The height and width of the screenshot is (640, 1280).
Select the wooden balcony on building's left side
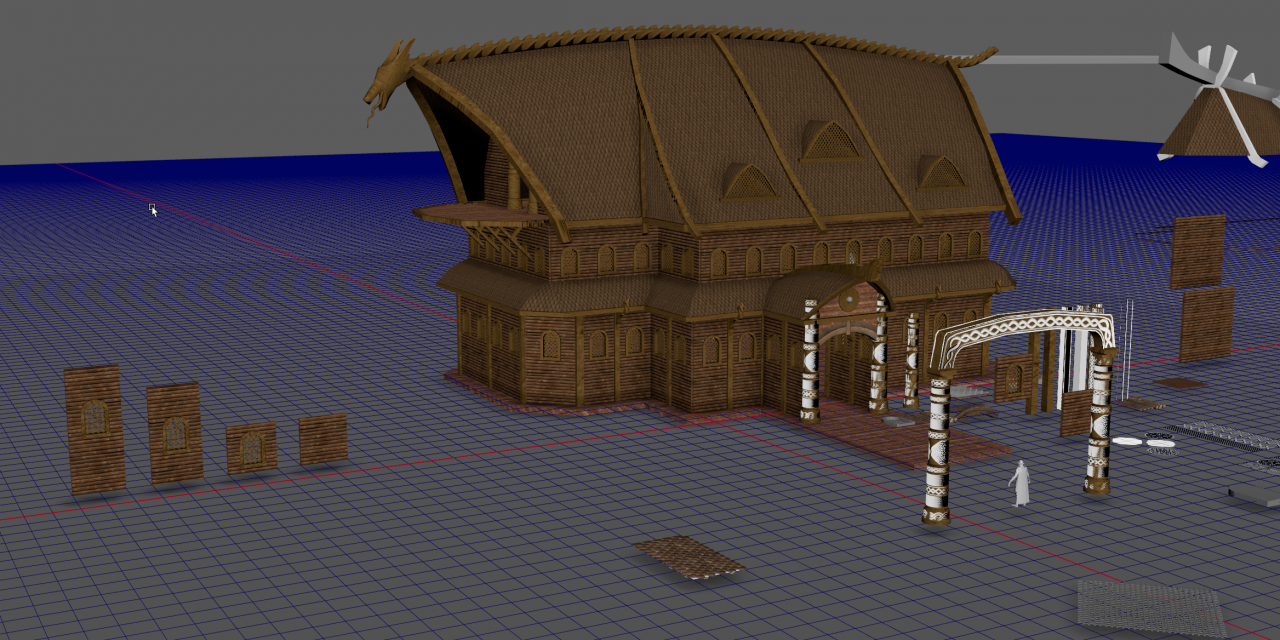[x=482, y=214]
